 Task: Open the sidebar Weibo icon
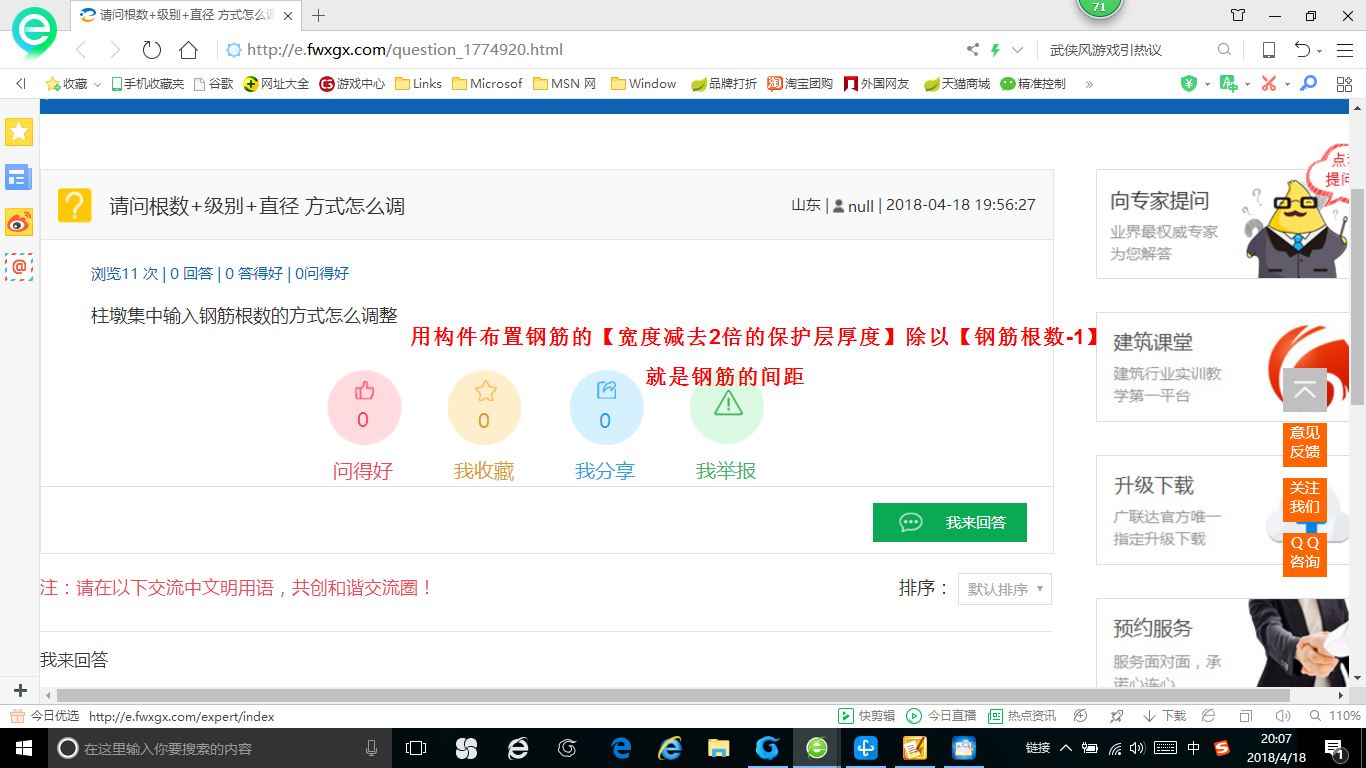click(x=19, y=222)
